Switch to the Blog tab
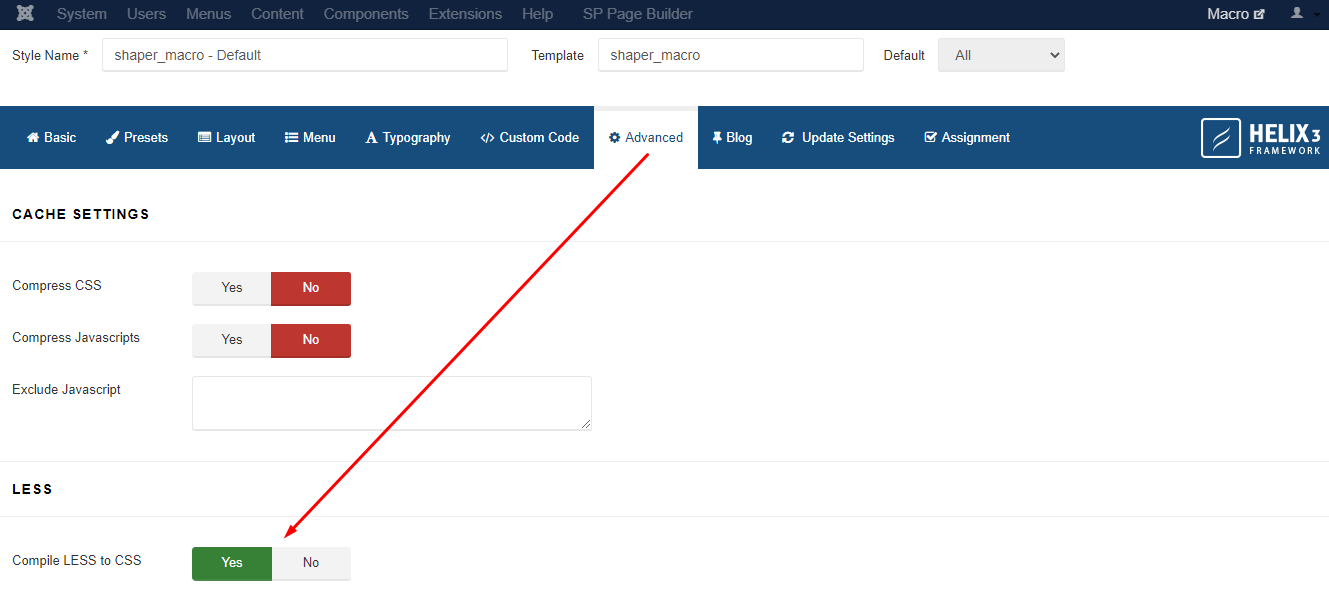 (732, 138)
